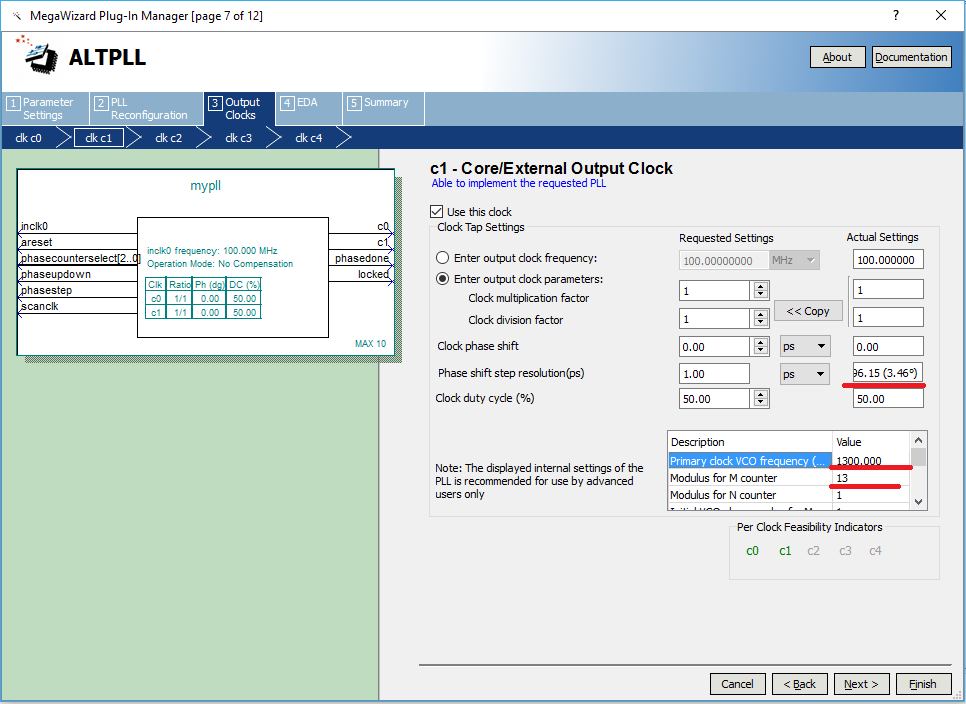Click the mypll block diagram title
Viewport: 966px width, 704px height.
click(205, 185)
